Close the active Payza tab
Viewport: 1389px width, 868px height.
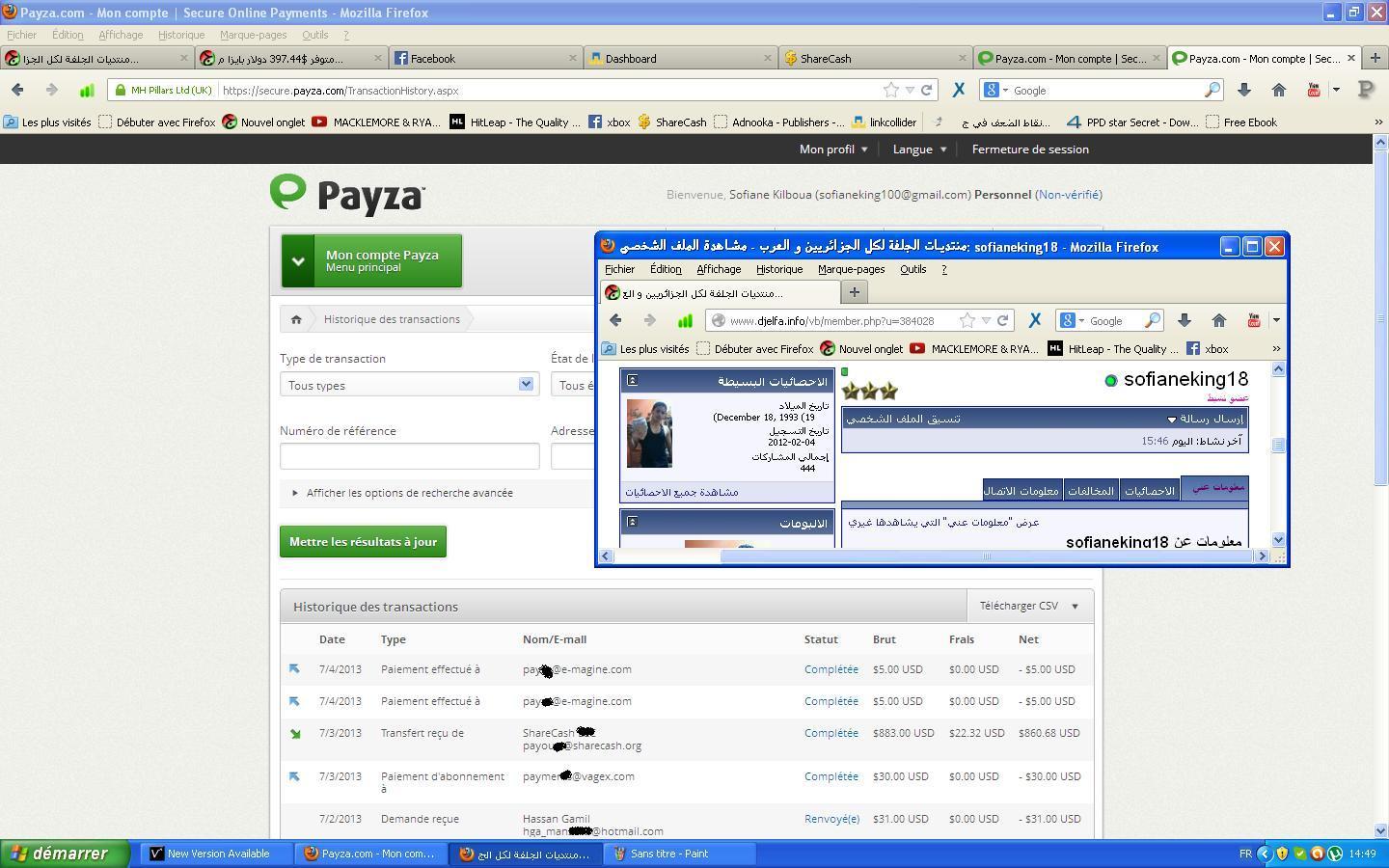[x=1350, y=58]
